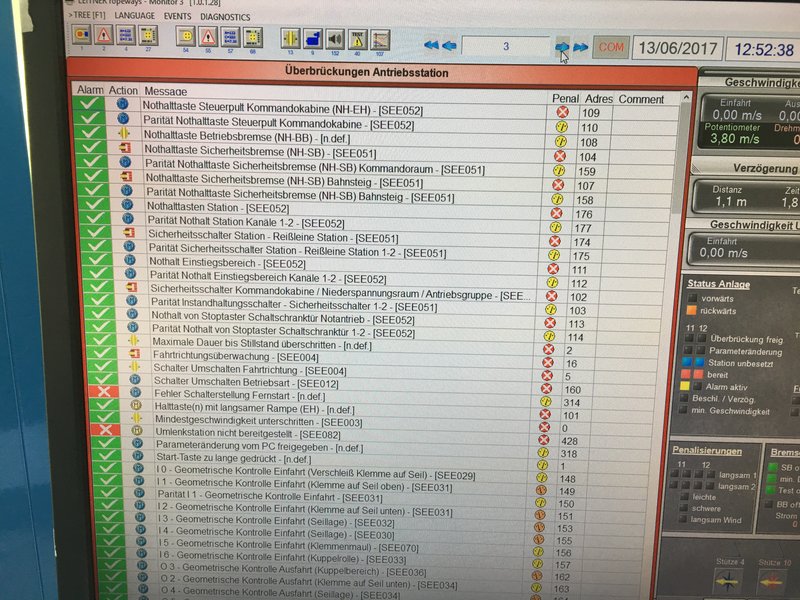Jump to last page with double right arrow
Viewport: 800px width, 600px height.
tap(580, 46)
